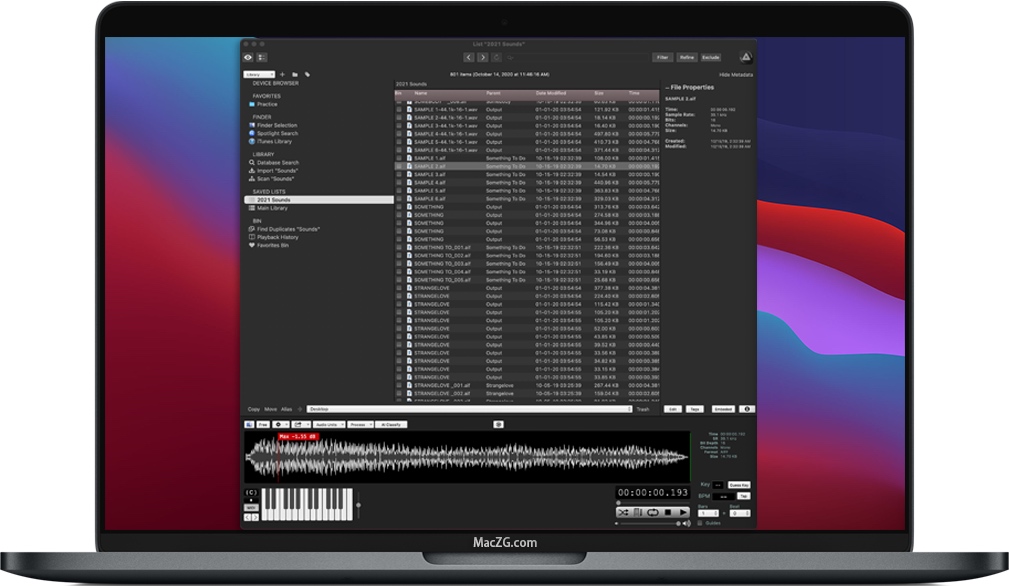Viewport: 1009px width, 586px height.
Task: Toggle the eye preview icon in the top toolbar
Action: click(x=247, y=57)
